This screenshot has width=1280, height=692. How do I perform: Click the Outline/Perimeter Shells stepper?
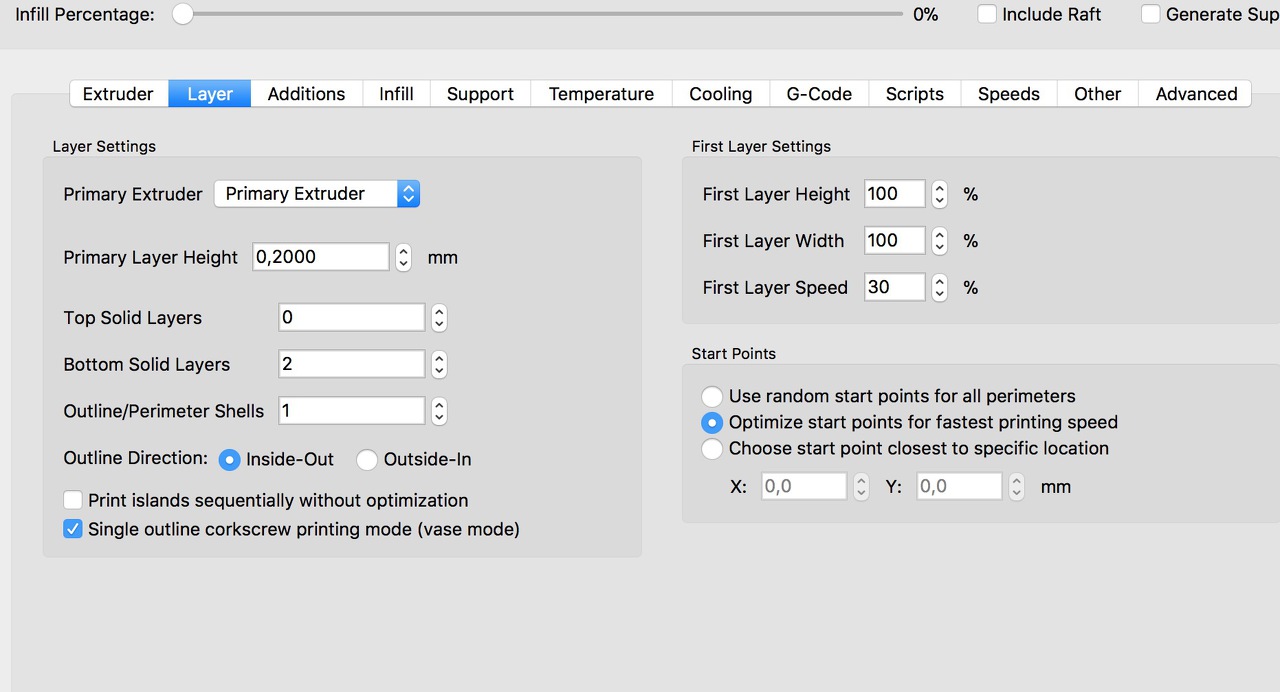[x=439, y=411]
